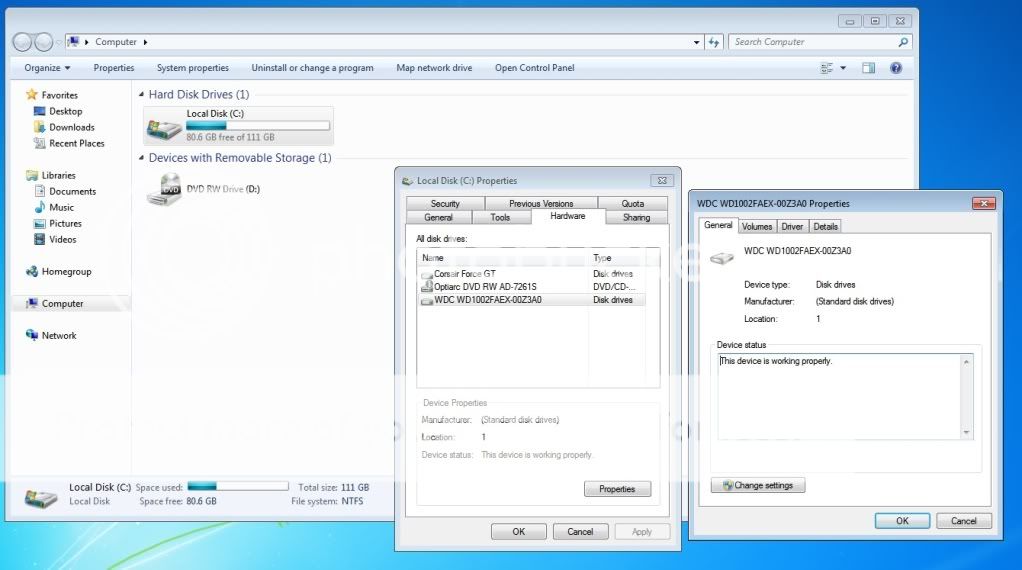Switch to the Driver tab

point(792,226)
